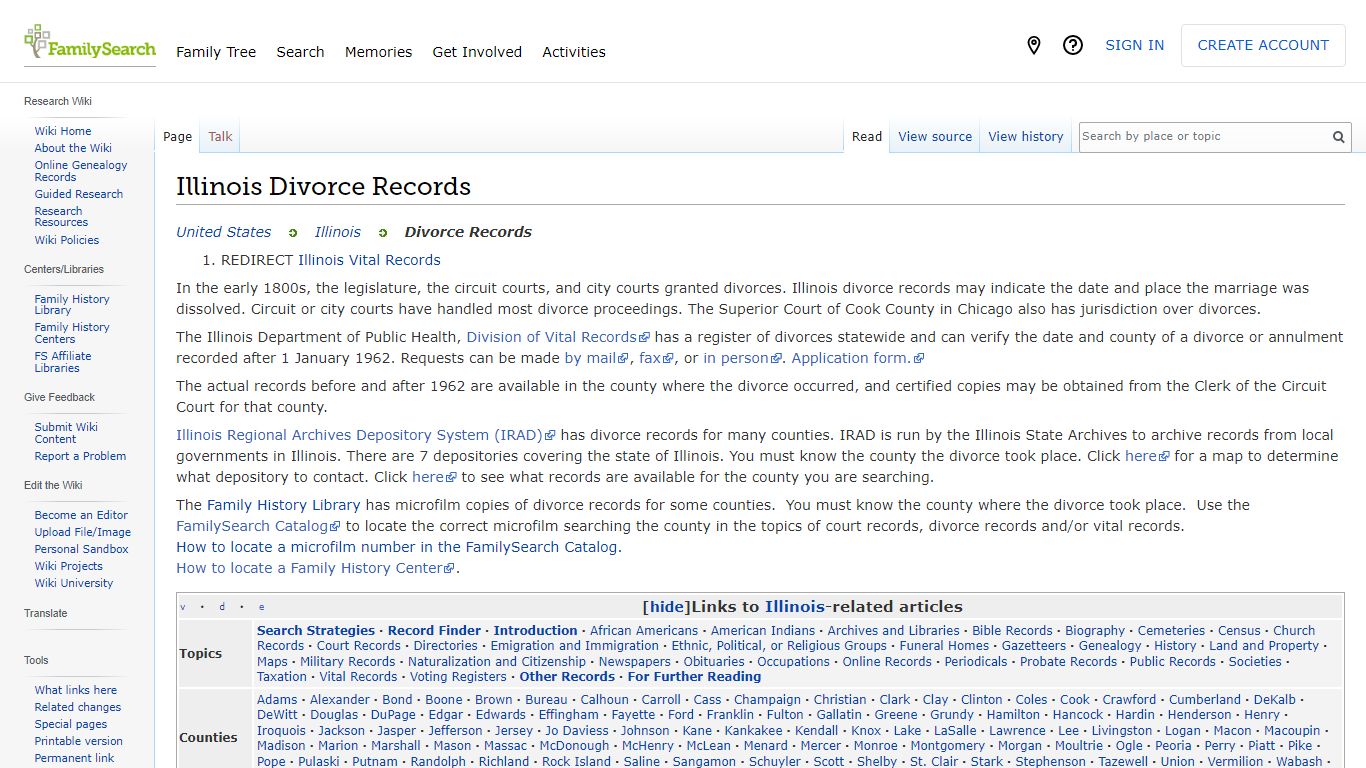
Task: Click the in person link
Action: [742, 358]
